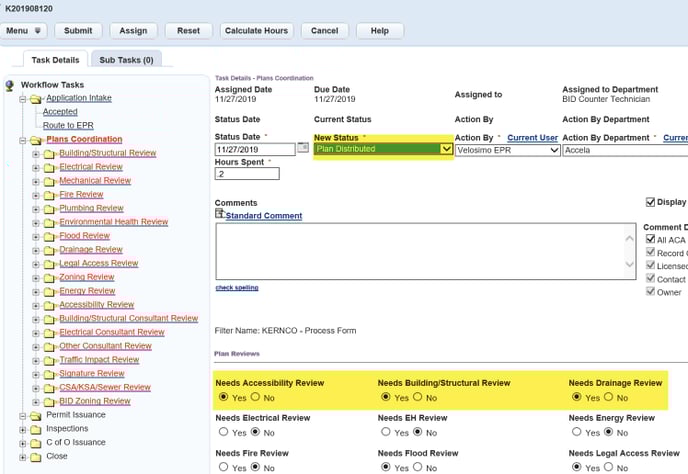Open the Status Date calendar picker icon
This screenshot has width=688, height=474.
point(304,149)
